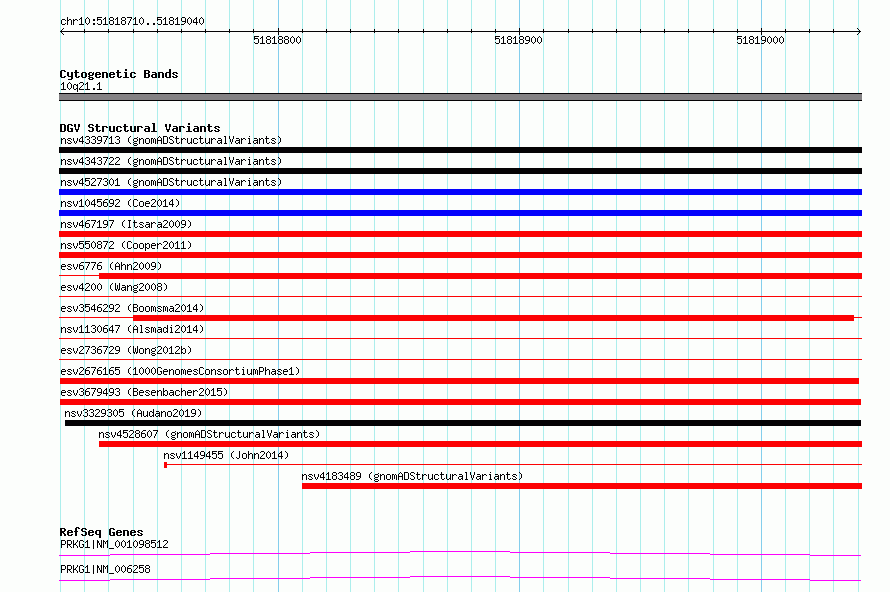
Task: Click esv3679493 (Besenbacher2015) label
Action: 144,392
